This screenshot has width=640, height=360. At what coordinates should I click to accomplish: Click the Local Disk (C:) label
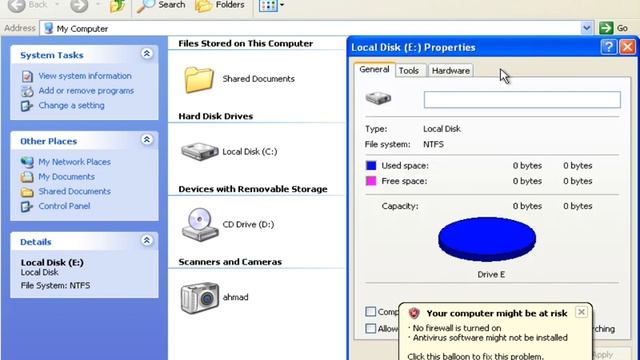(x=250, y=152)
